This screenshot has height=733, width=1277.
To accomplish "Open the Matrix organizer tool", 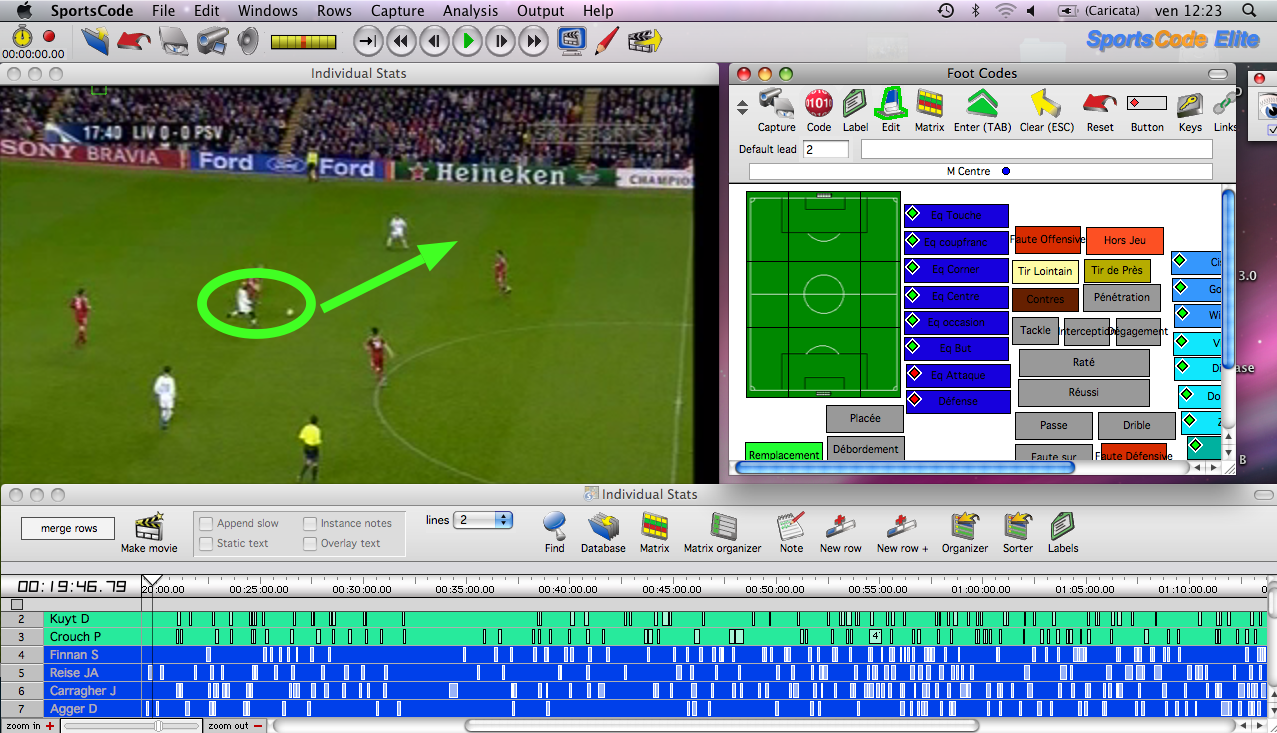I will [722, 525].
